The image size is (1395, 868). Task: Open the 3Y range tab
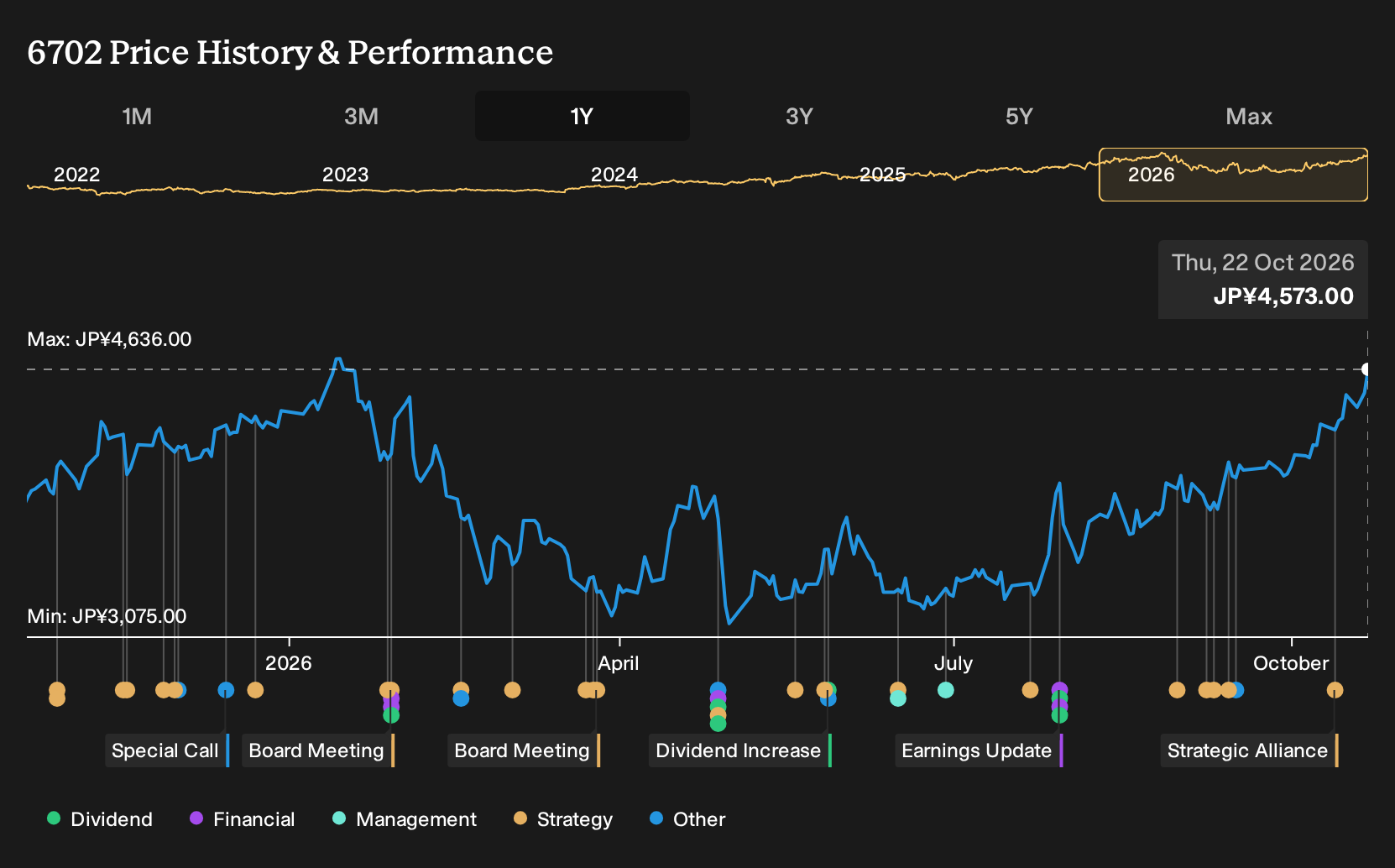coord(799,116)
